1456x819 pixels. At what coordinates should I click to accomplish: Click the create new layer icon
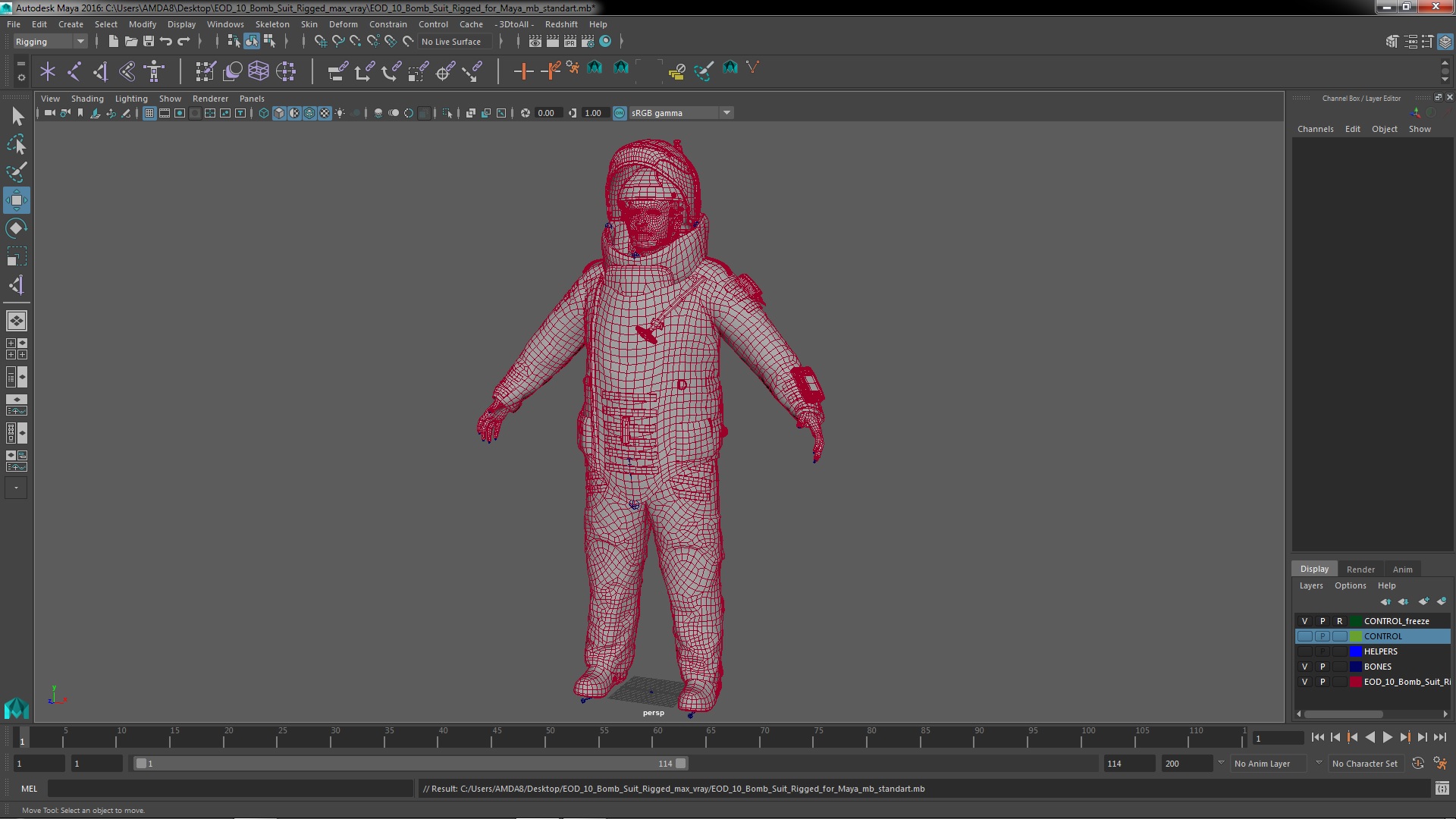1423,601
